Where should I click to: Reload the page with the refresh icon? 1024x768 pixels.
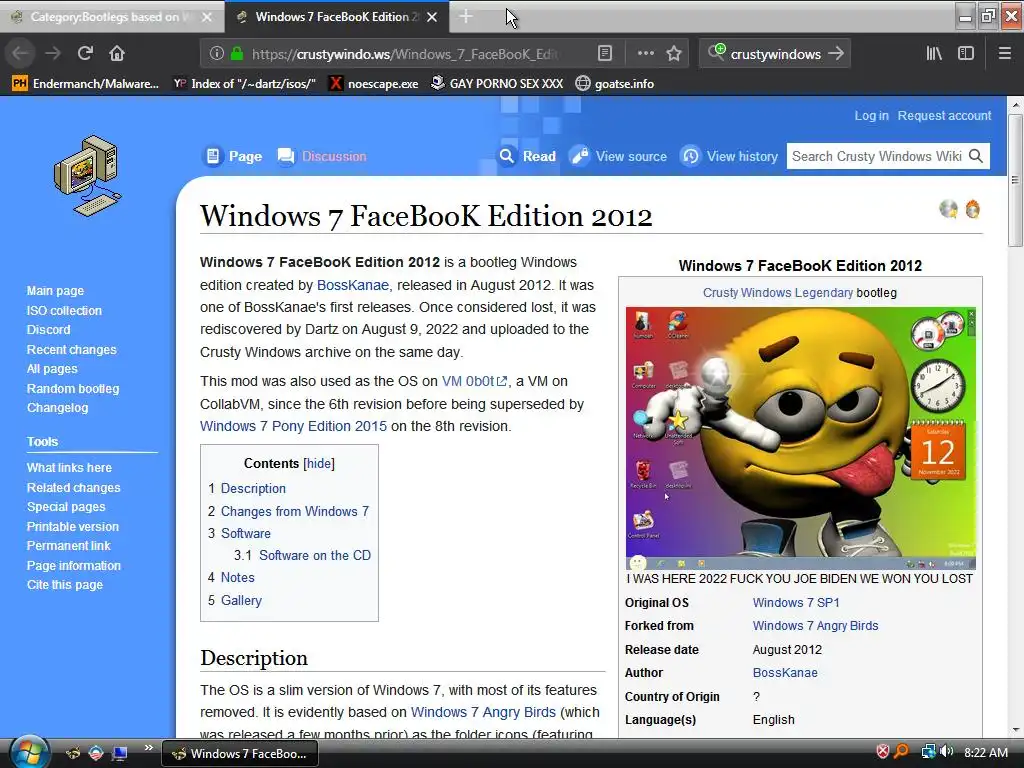click(85, 54)
